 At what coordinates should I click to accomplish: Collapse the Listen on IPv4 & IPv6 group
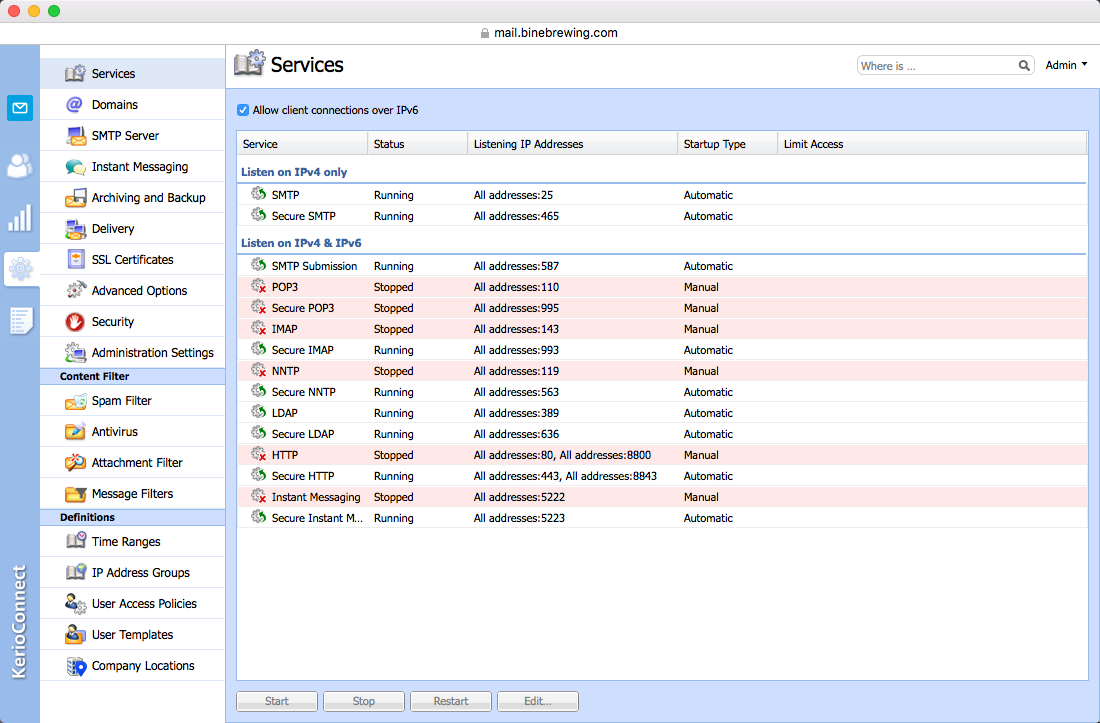point(301,243)
